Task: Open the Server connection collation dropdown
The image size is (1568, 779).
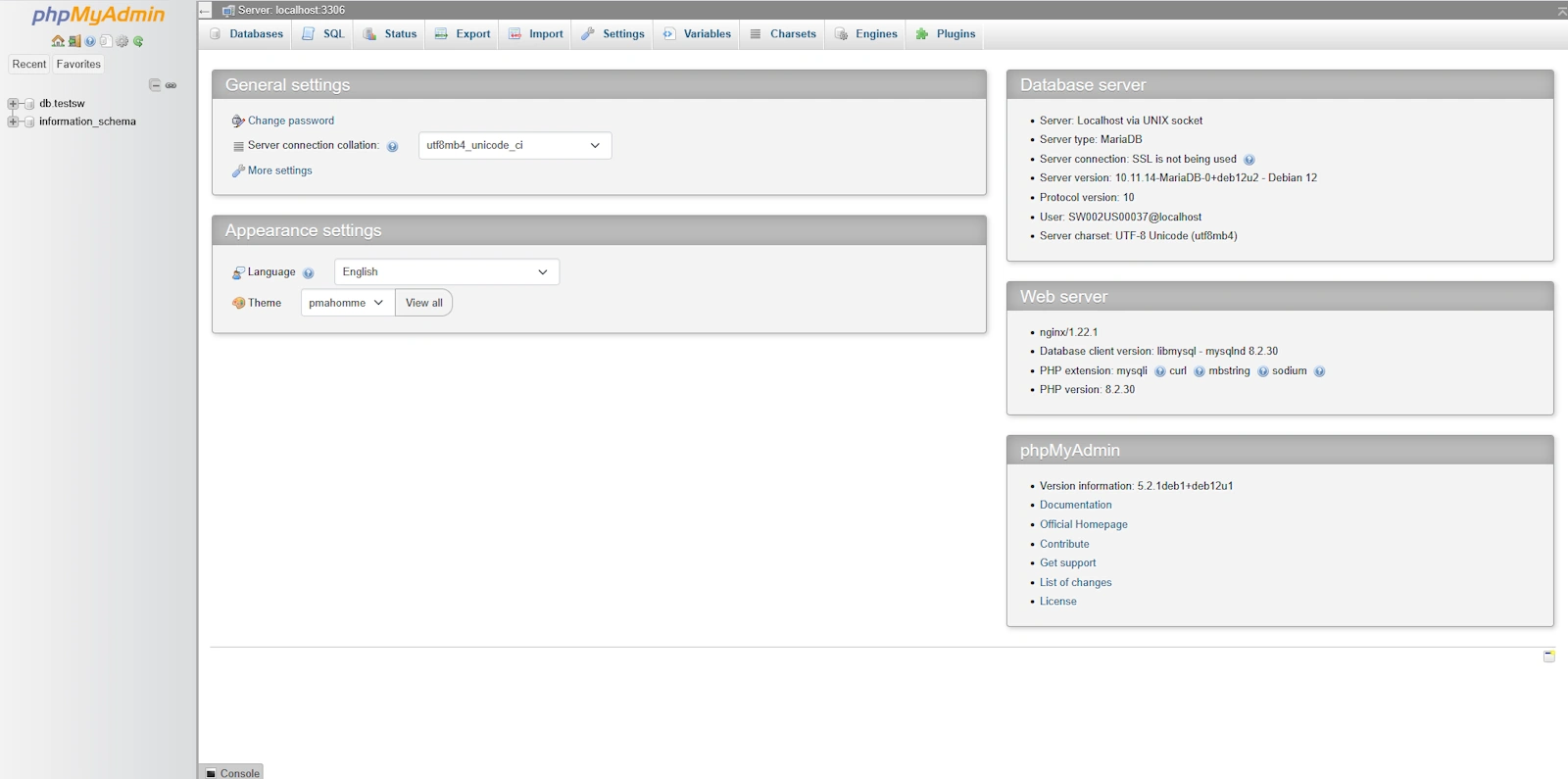Action: [x=514, y=146]
